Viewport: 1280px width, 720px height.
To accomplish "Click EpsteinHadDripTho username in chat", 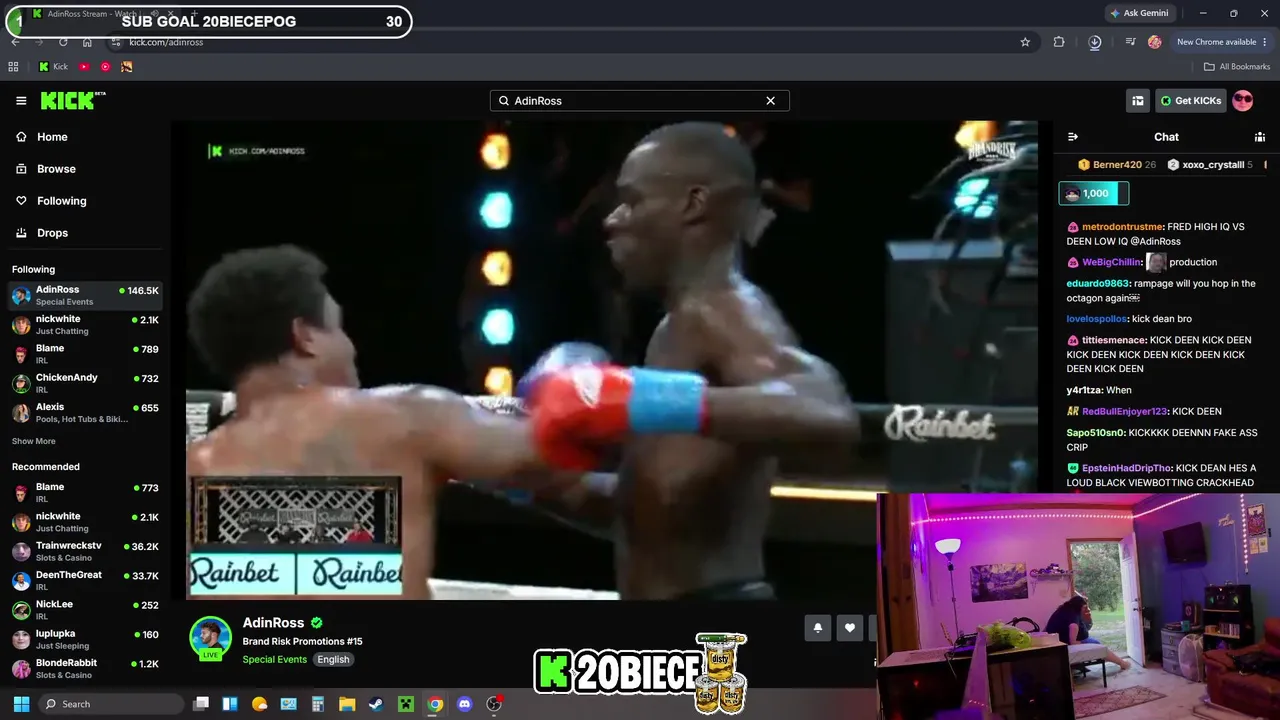I will point(1126,468).
